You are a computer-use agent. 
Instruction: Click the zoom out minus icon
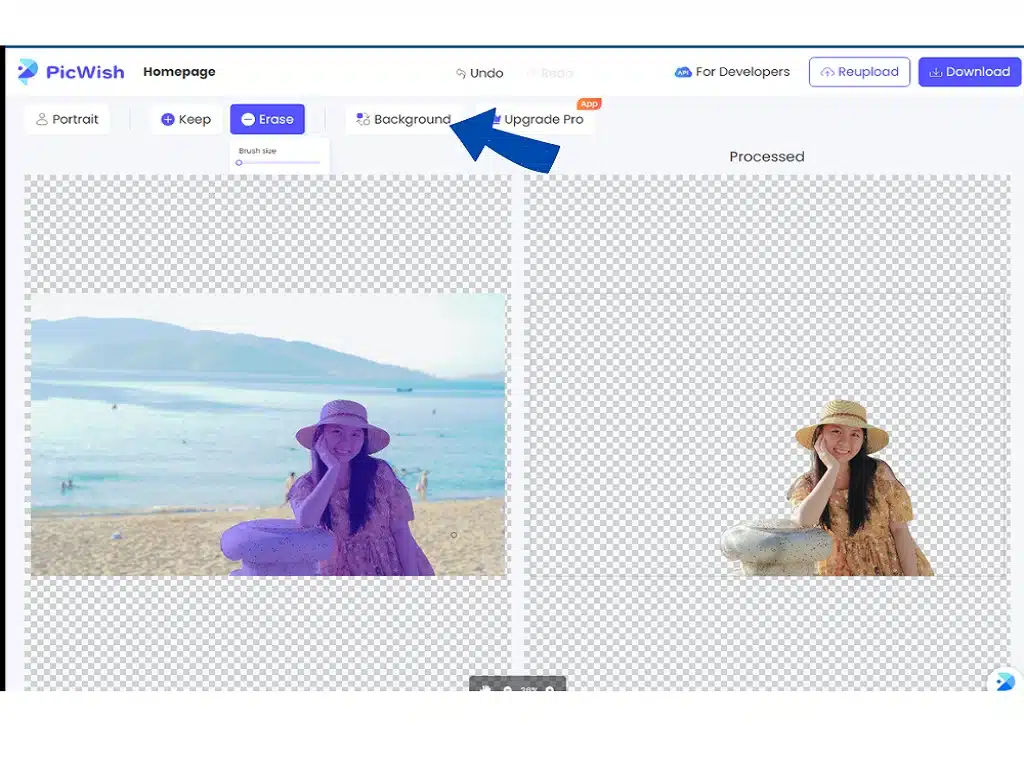point(507,689)
